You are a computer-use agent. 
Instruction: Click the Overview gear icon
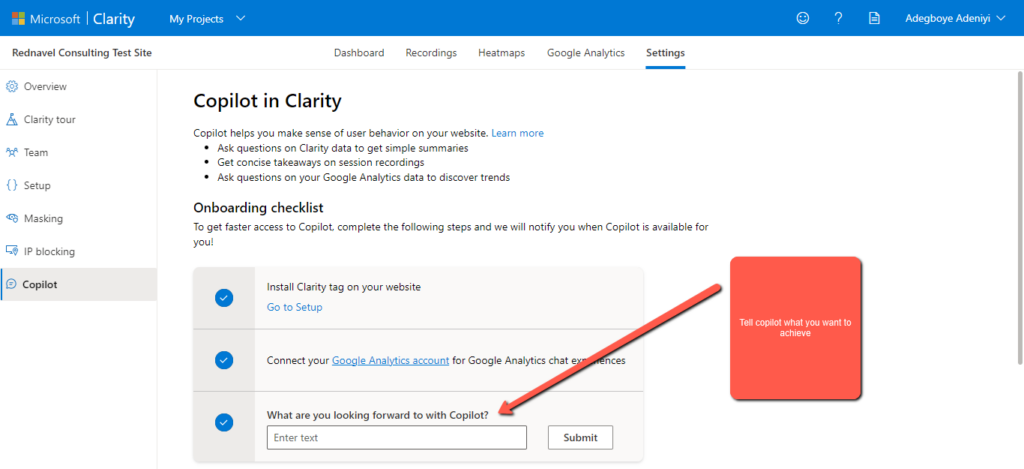click(12, 86)
